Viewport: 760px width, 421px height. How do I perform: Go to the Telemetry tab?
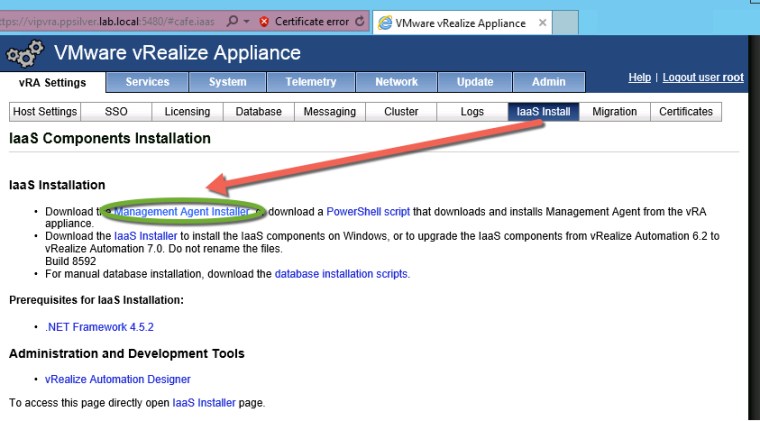click(311, 82)
